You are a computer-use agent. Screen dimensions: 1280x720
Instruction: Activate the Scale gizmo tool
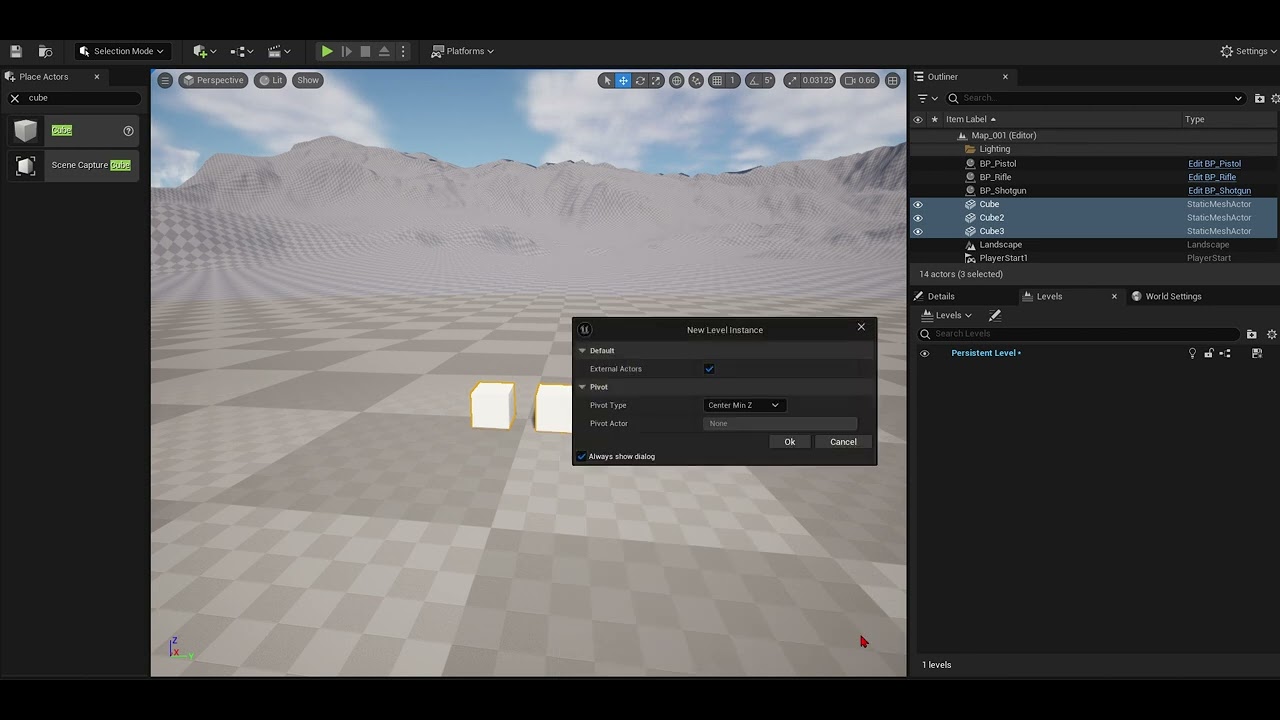coord(656,80)
